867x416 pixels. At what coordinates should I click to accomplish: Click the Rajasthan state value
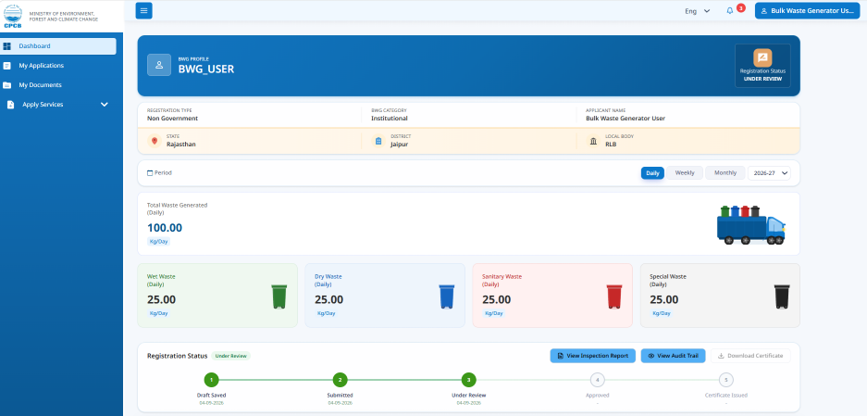click(181, 144)
